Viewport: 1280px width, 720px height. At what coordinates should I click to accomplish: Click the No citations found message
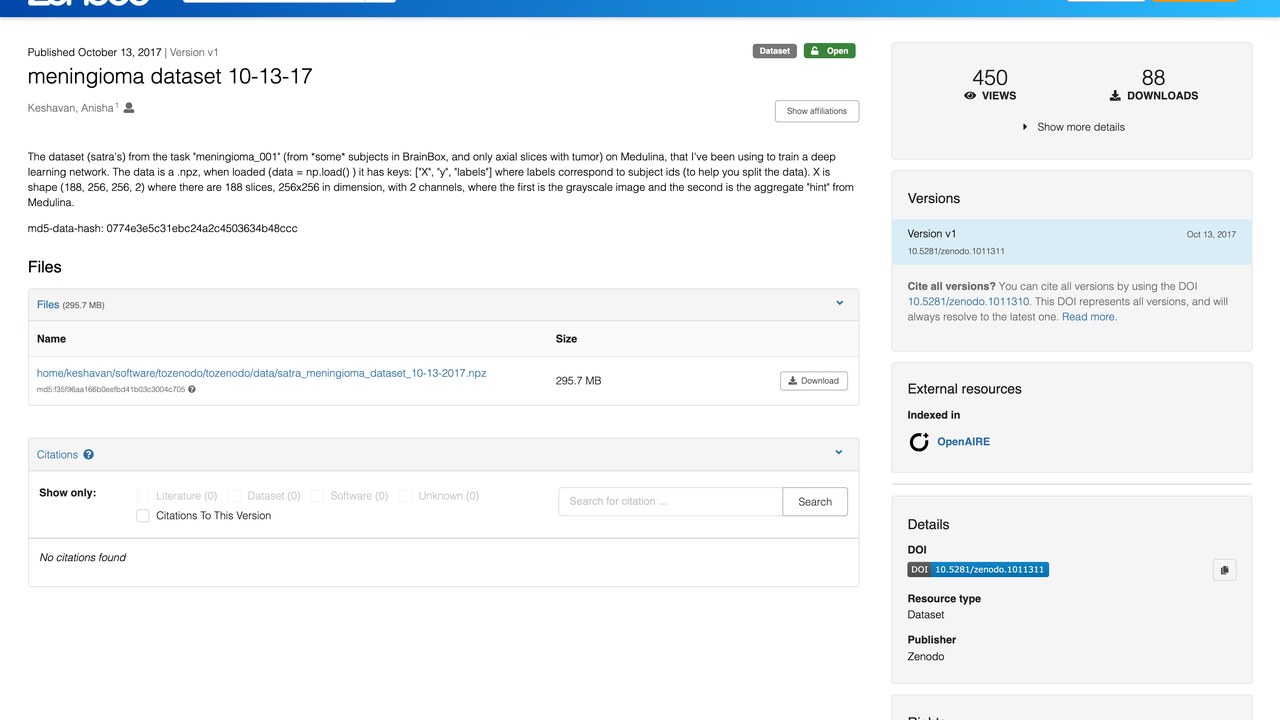click(83, 558)
